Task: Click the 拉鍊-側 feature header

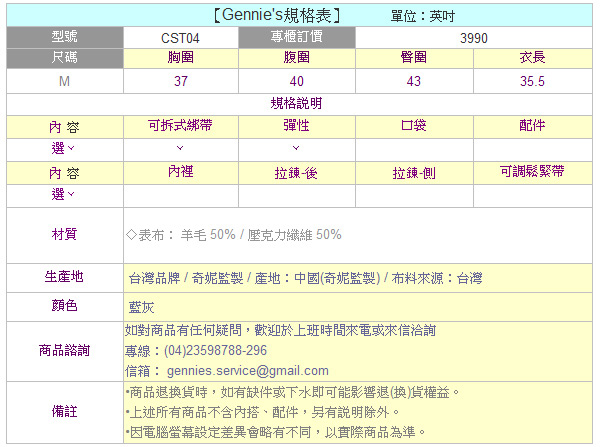Action: [x=414, y=173]
